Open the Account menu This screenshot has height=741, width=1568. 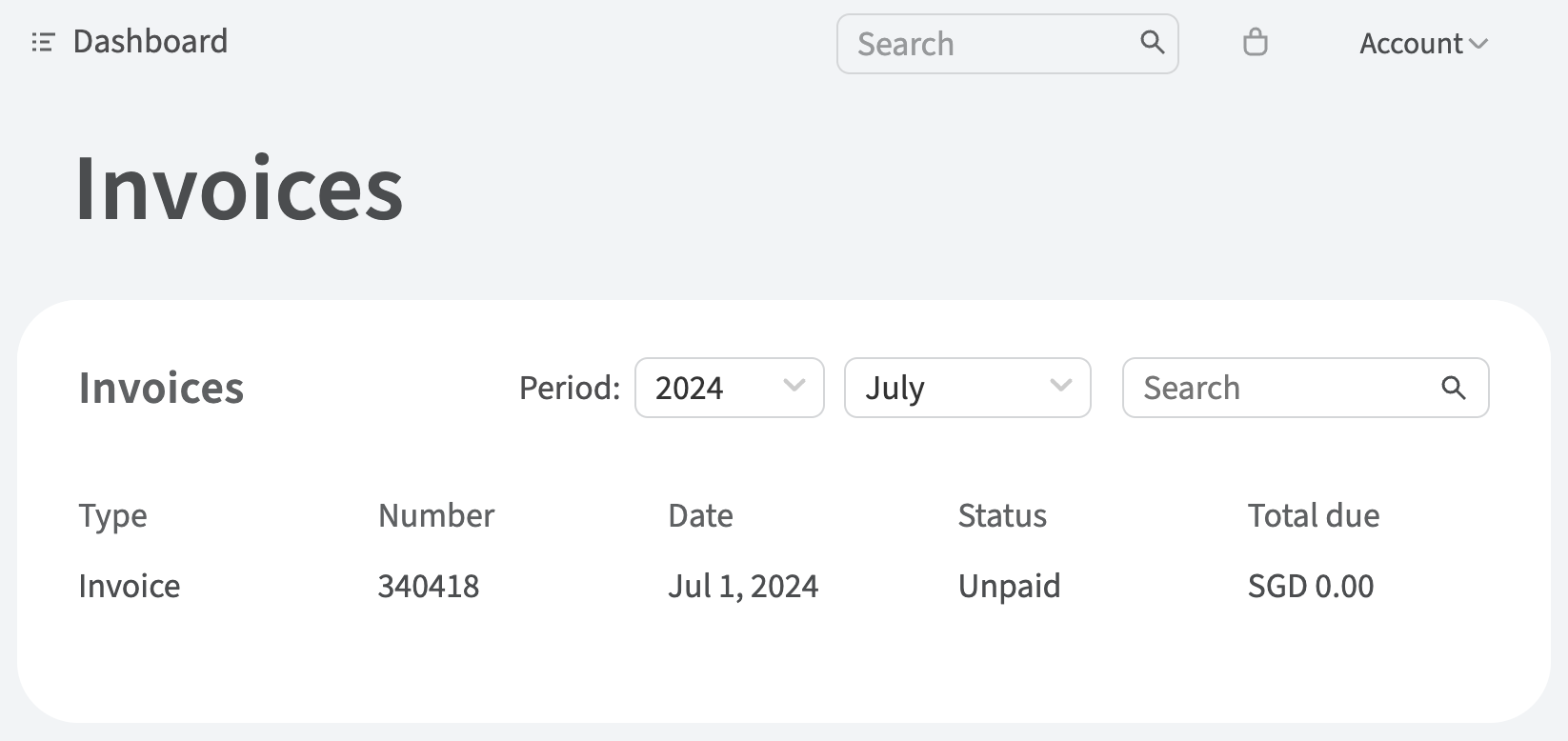pos(1411,44)
